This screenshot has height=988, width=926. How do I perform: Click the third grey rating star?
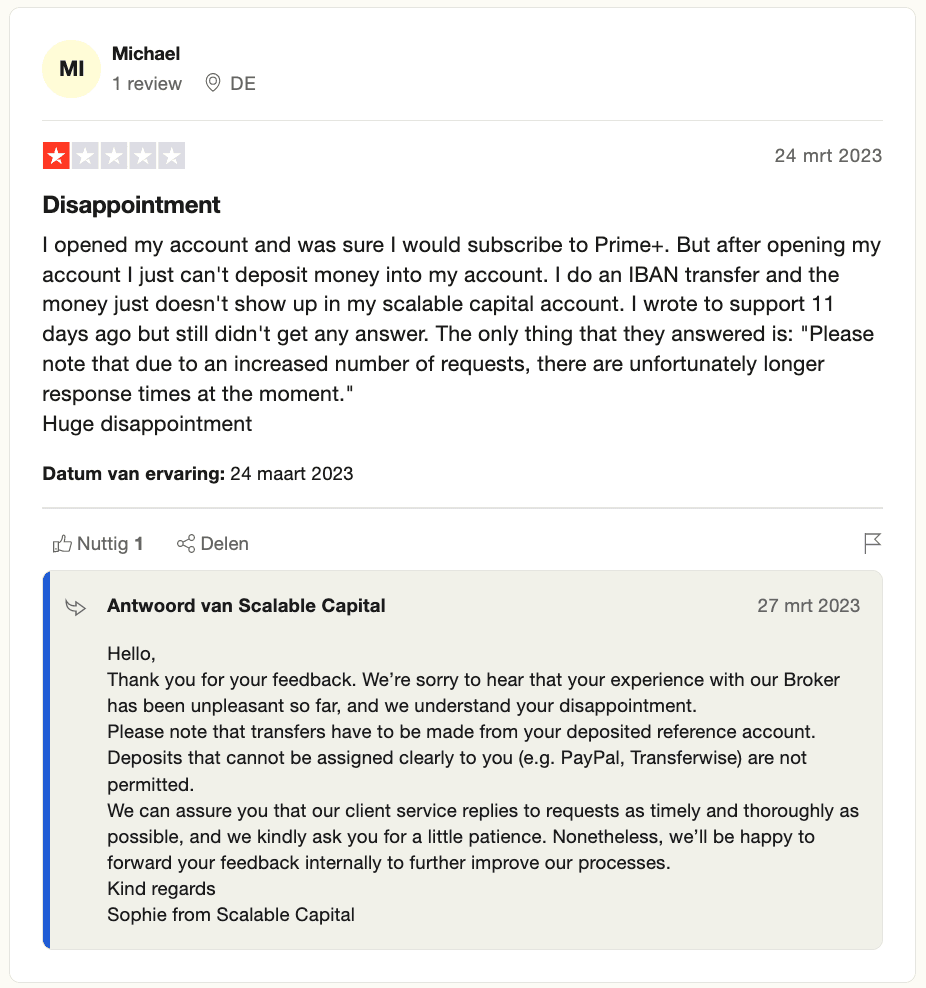pyautogui.click(x=114, y=156)
